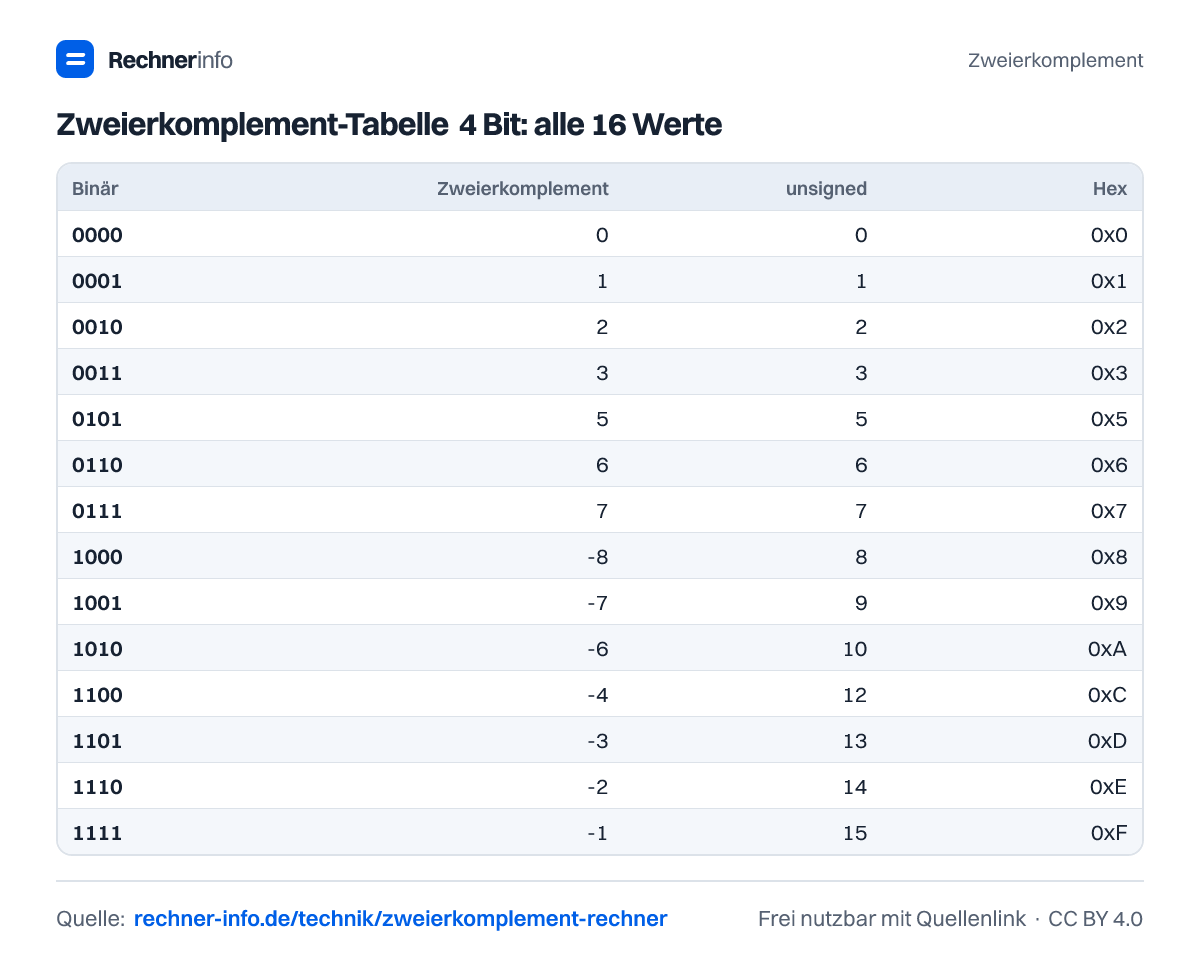Screen dimensions: 1200x960
Task: Select binary cell 0011
Action: click(x=97, y=373)
